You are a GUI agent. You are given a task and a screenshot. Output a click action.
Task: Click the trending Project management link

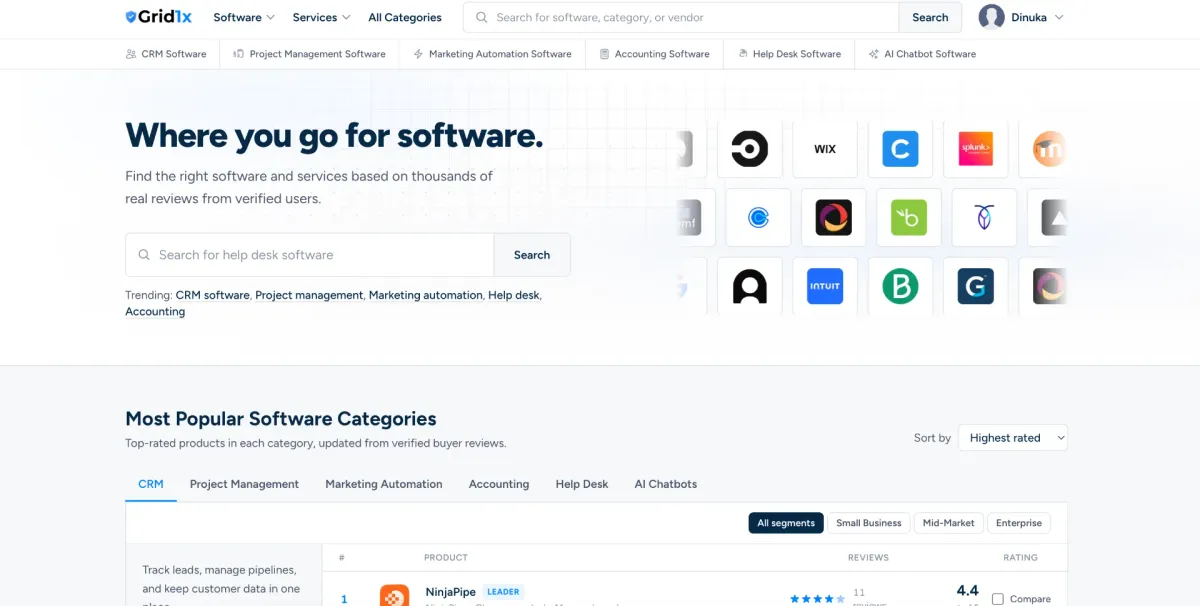309,295
